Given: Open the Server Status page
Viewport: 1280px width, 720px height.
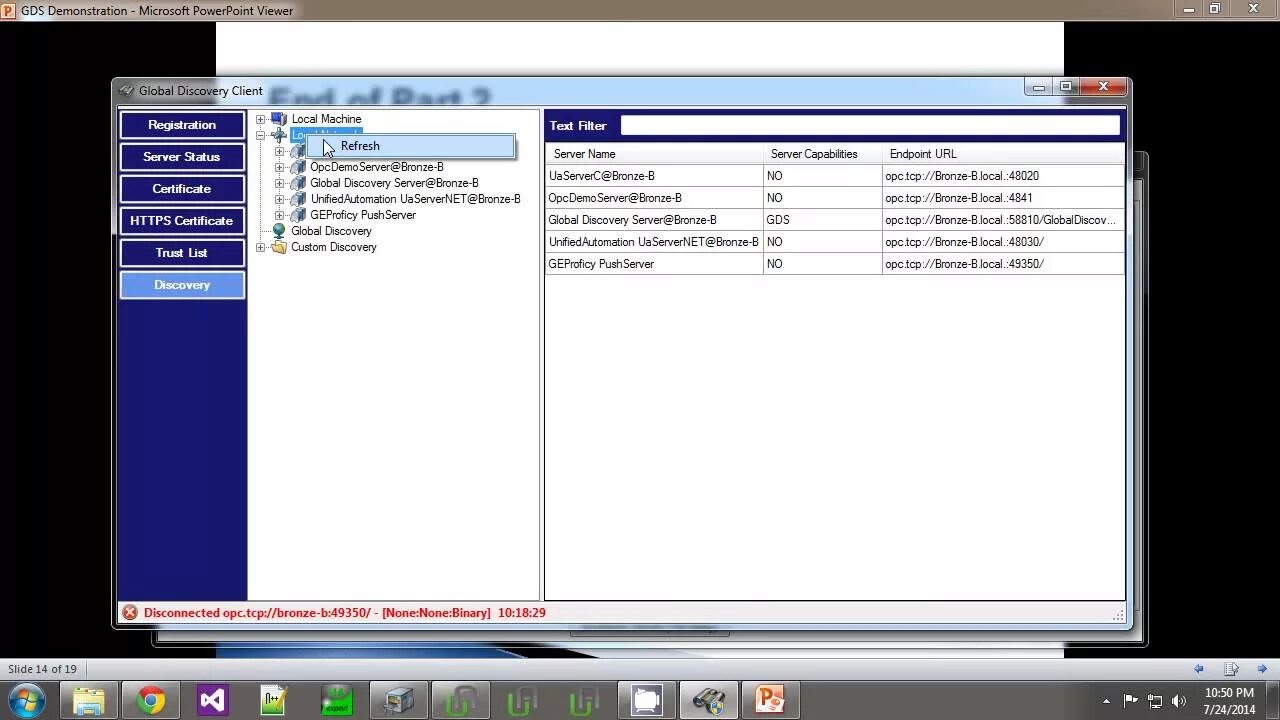Looking at the screenshot, I should coord(182,157).
